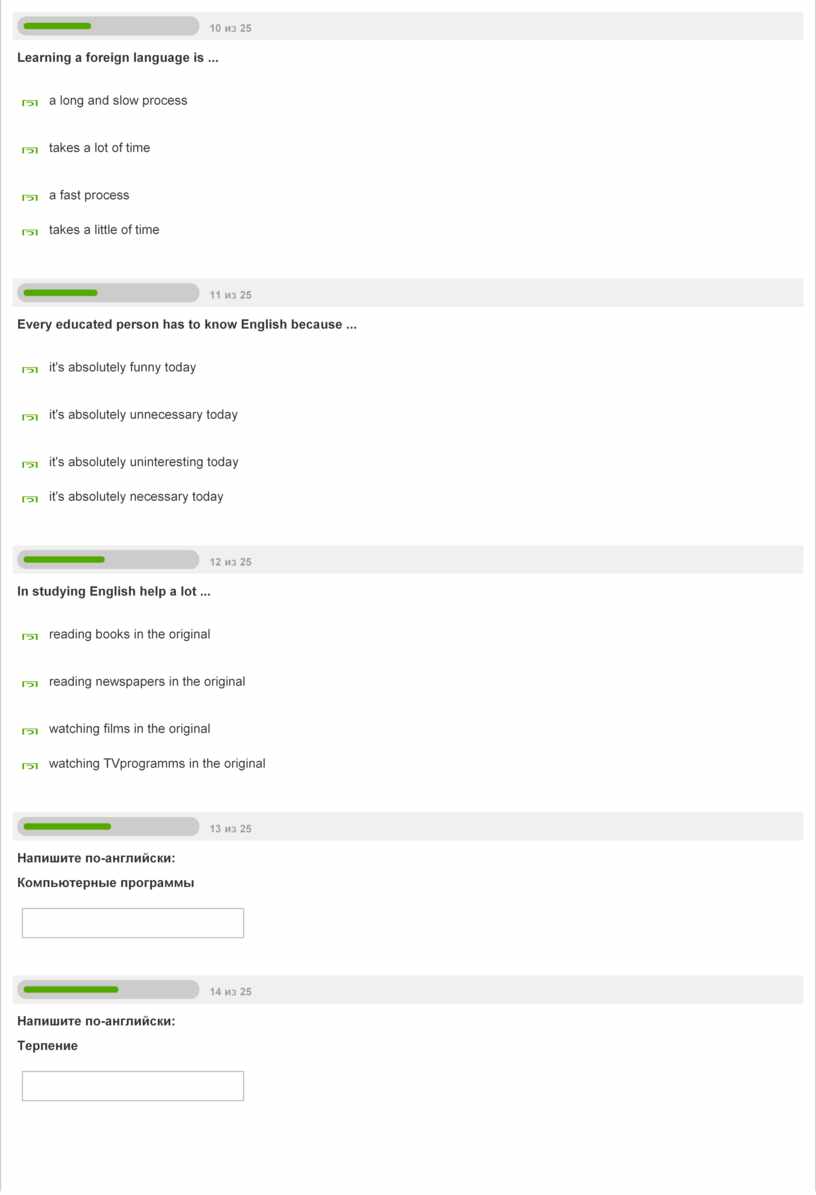
Task: Click the '11 из 25' question counter
Action: [231, 295]
